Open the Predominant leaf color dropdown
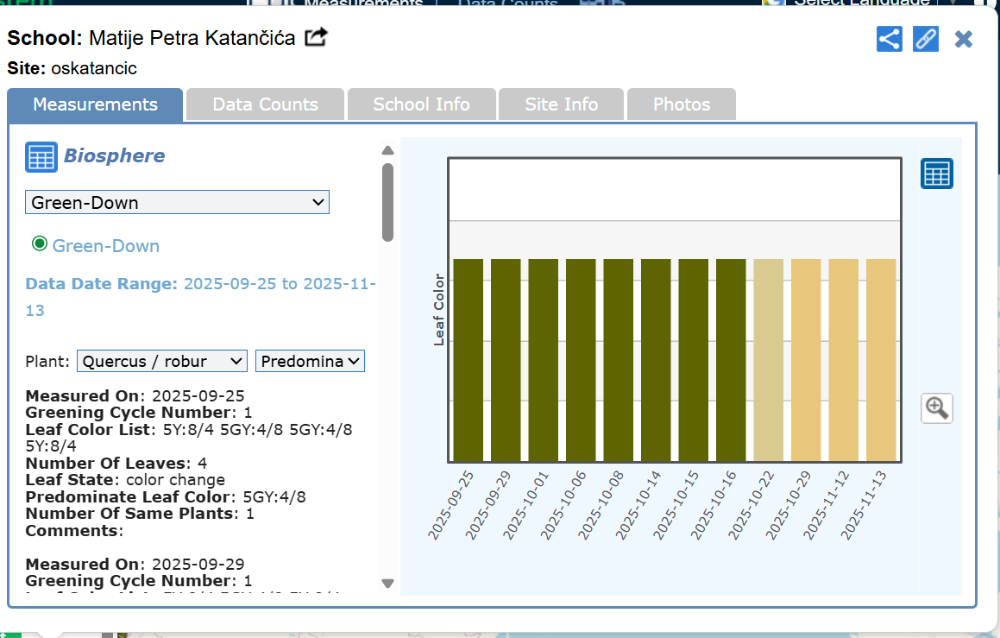 [310, 361]
